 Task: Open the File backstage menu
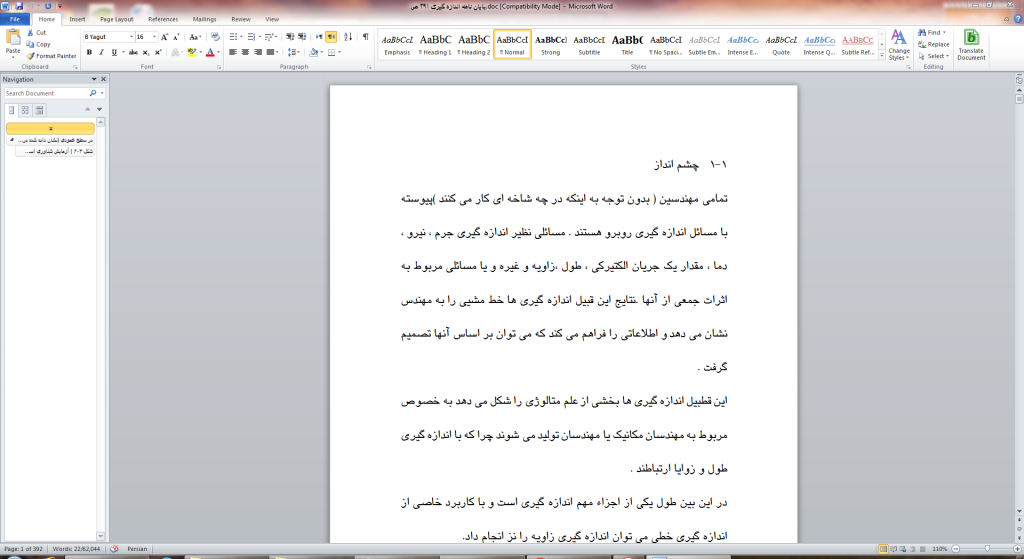click(15, 19)
